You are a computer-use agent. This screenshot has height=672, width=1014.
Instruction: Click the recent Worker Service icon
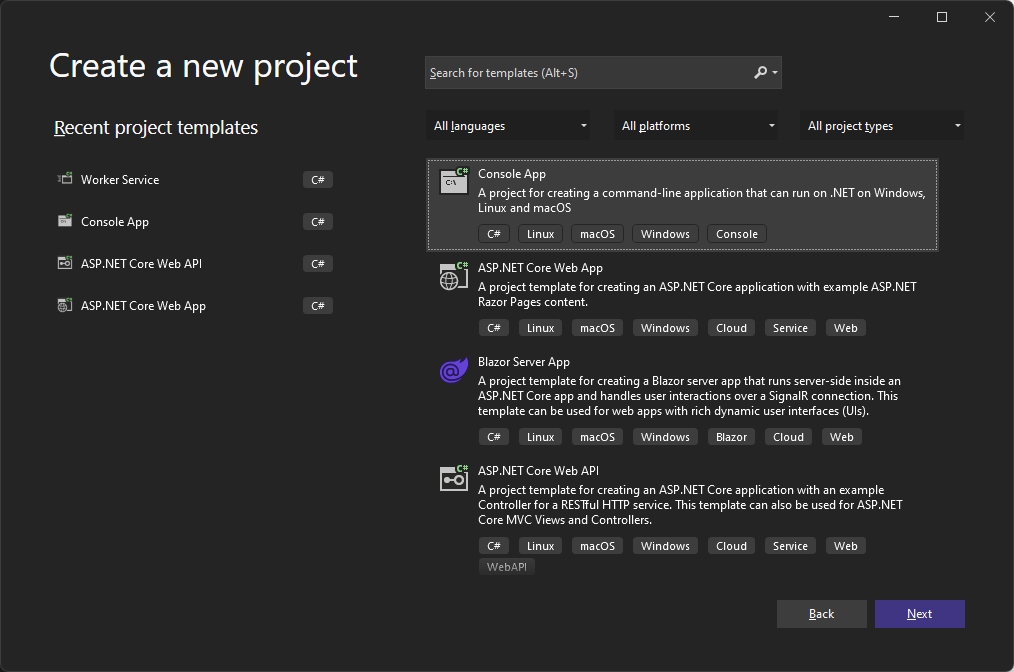pyautogui.click(x=65, y=180)
